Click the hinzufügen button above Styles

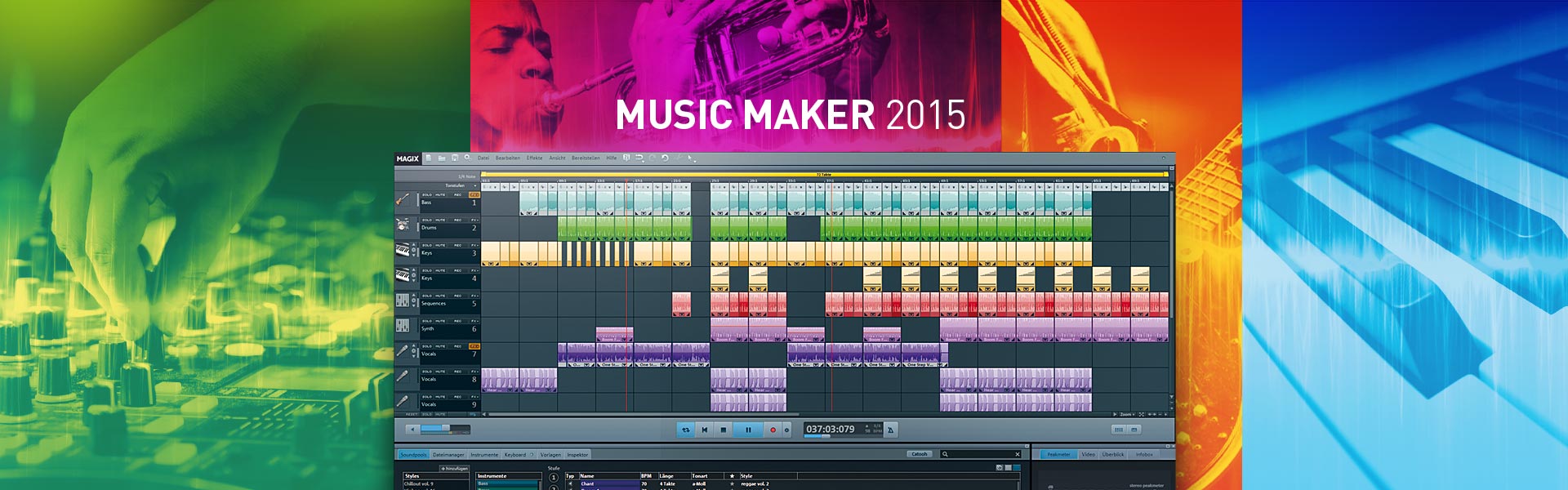point(455,468)
